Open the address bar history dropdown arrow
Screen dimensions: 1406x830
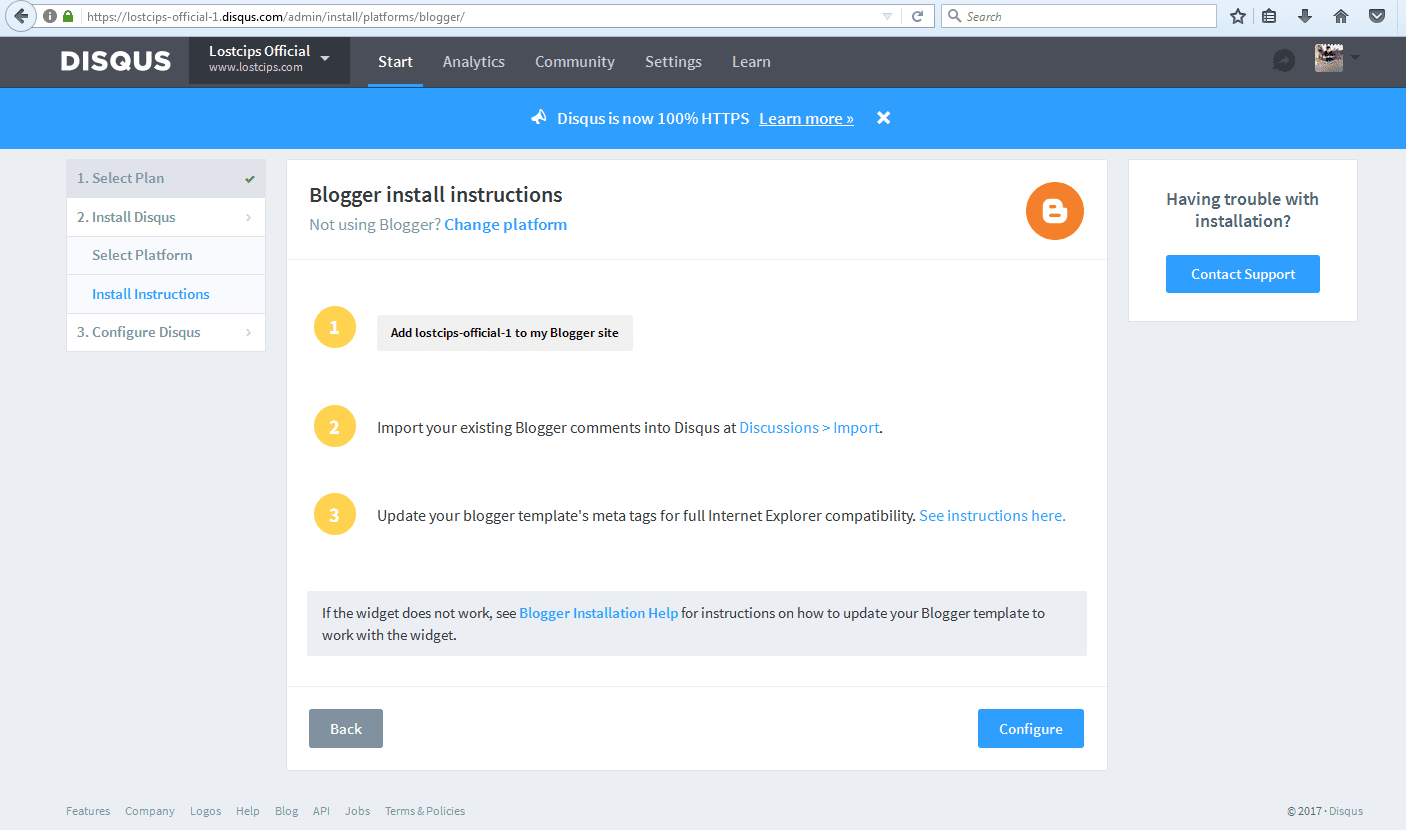pos(887,16)
